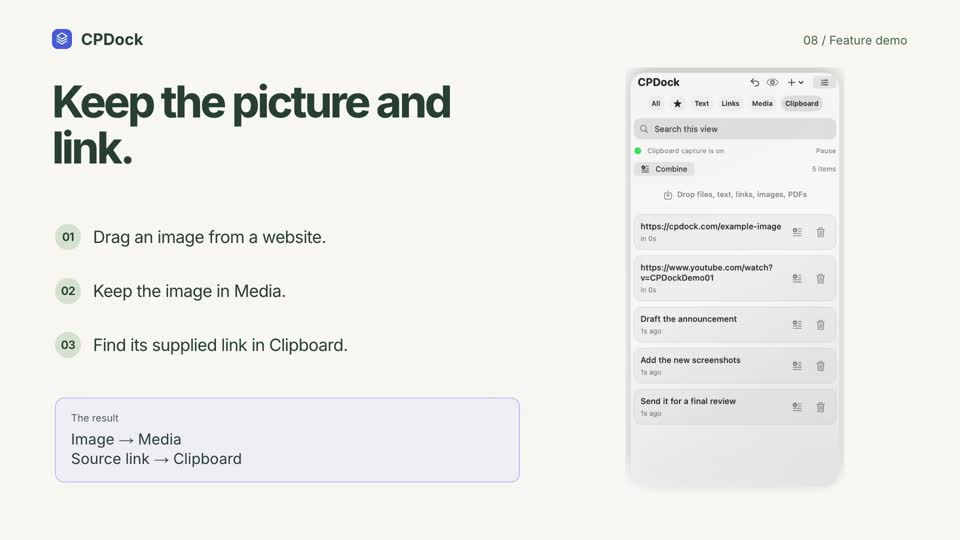Click the Clipboard capture is on status text
Screen dimensions: 960x540
[685, 151]
